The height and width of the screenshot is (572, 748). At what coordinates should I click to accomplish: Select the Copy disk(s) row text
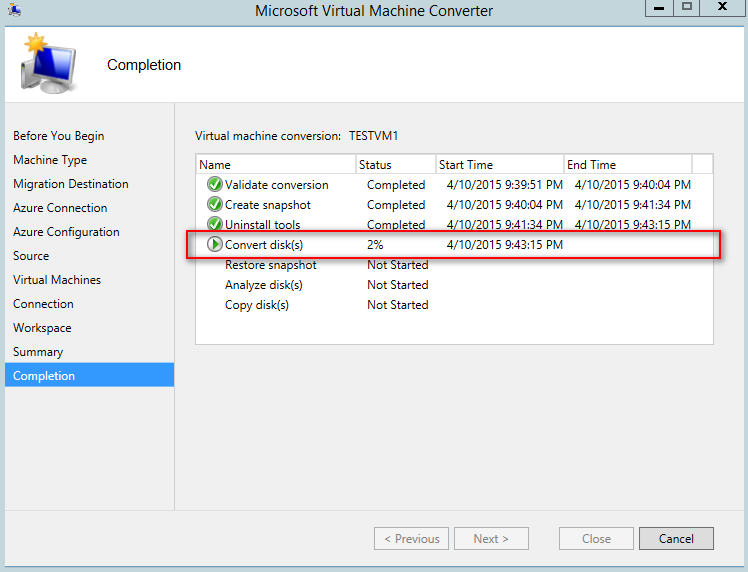point(257,305)
